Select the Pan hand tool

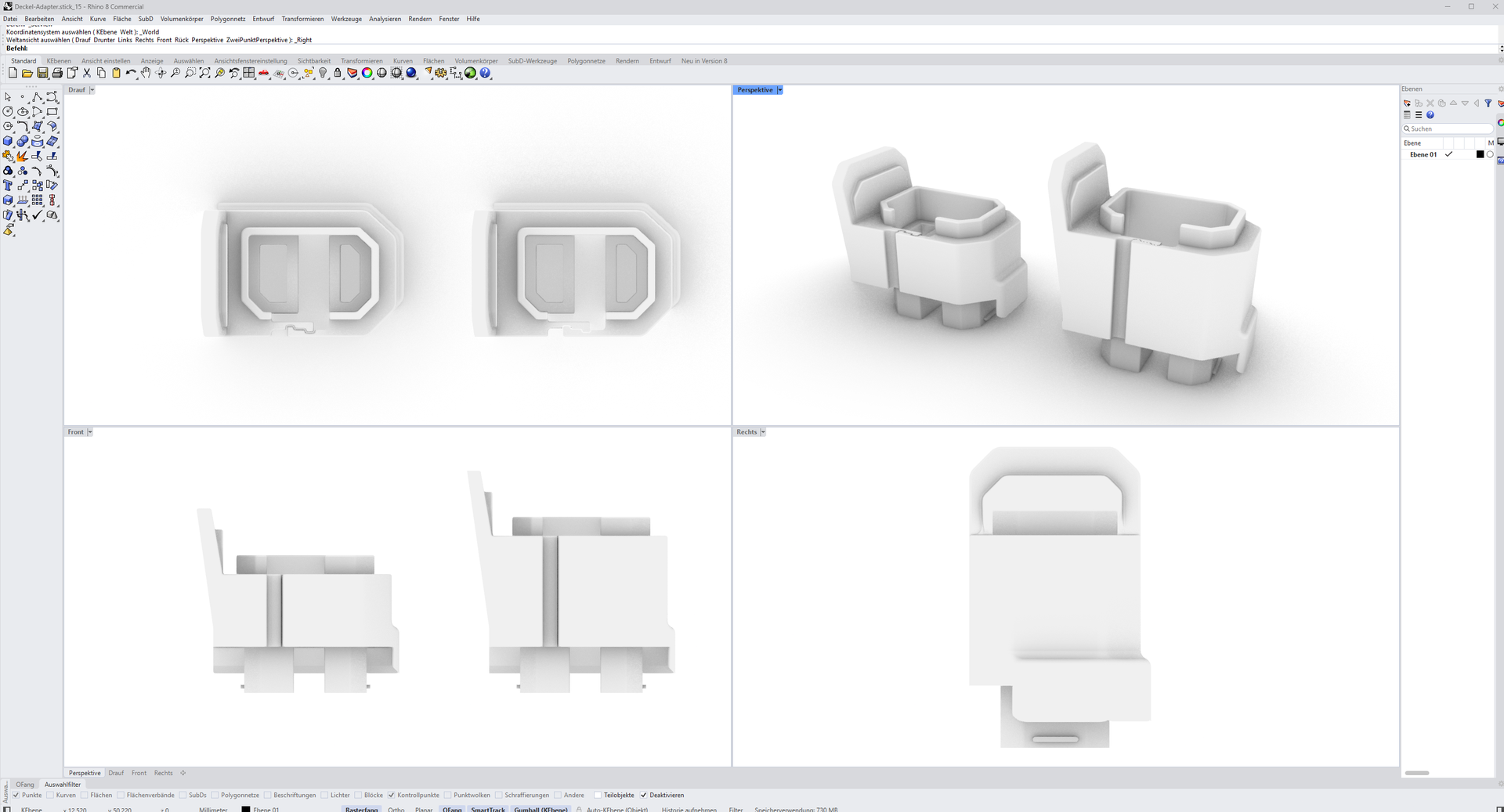(x=146, y=73)
